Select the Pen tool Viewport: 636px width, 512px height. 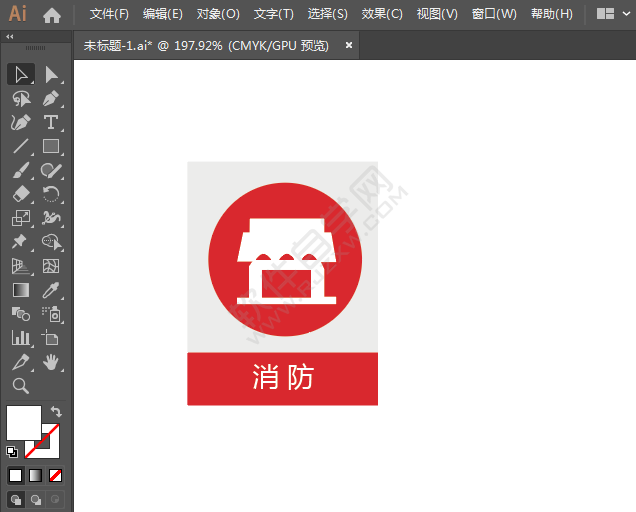[52, 99]
